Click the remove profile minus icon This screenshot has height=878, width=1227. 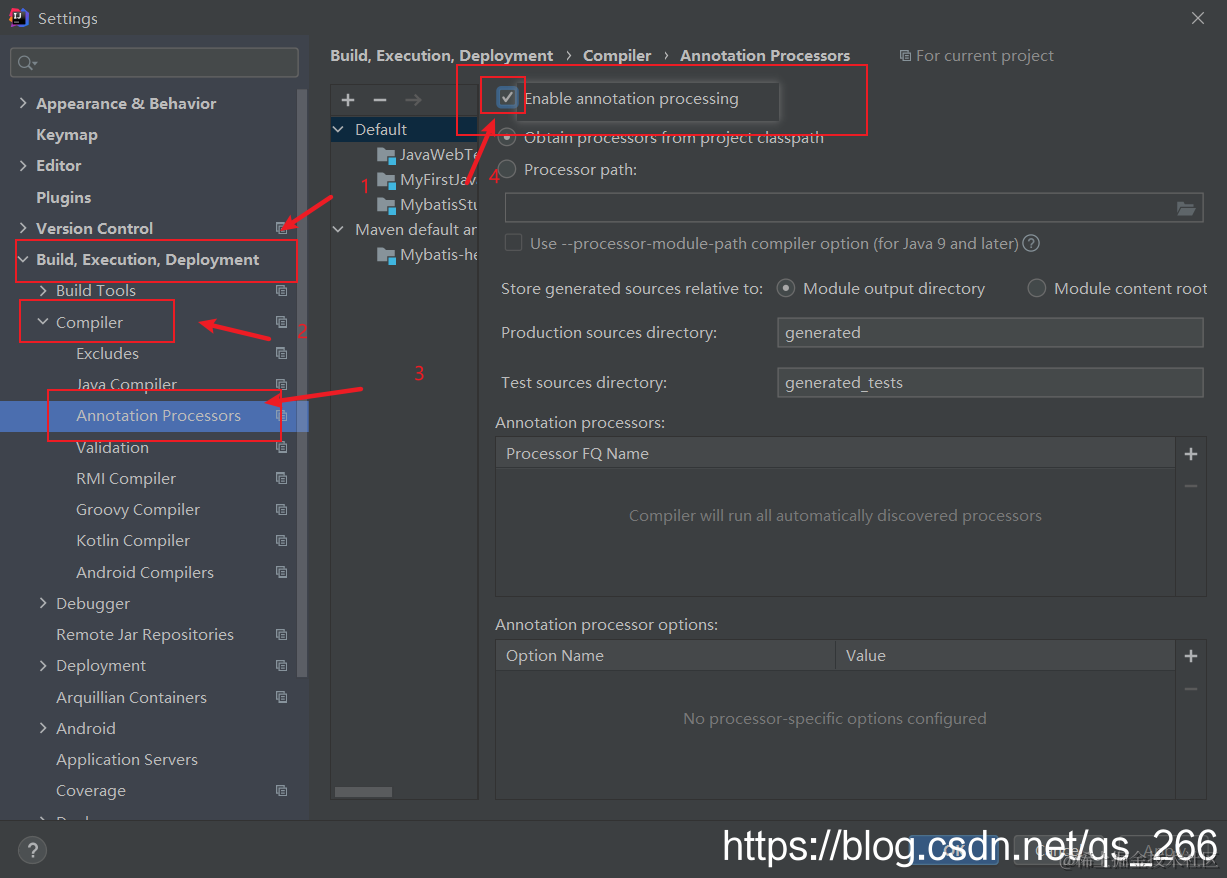[380, 100]
